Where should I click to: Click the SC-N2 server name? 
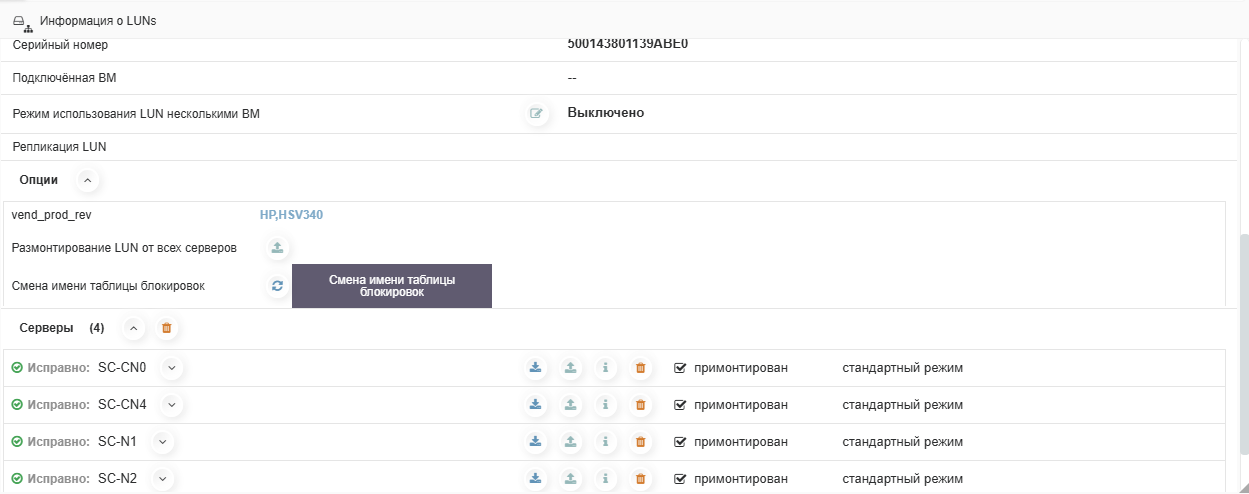117,478
